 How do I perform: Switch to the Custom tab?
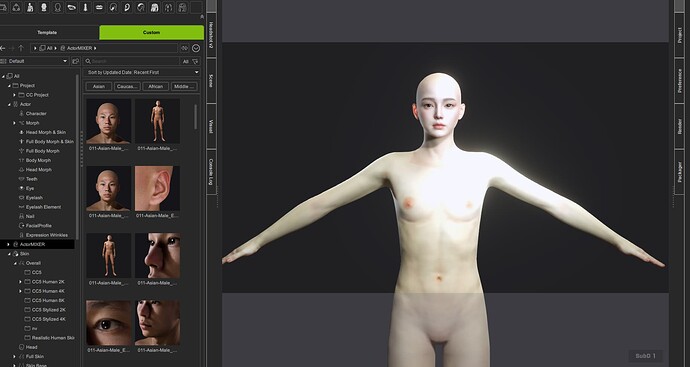tap(151, 33)
